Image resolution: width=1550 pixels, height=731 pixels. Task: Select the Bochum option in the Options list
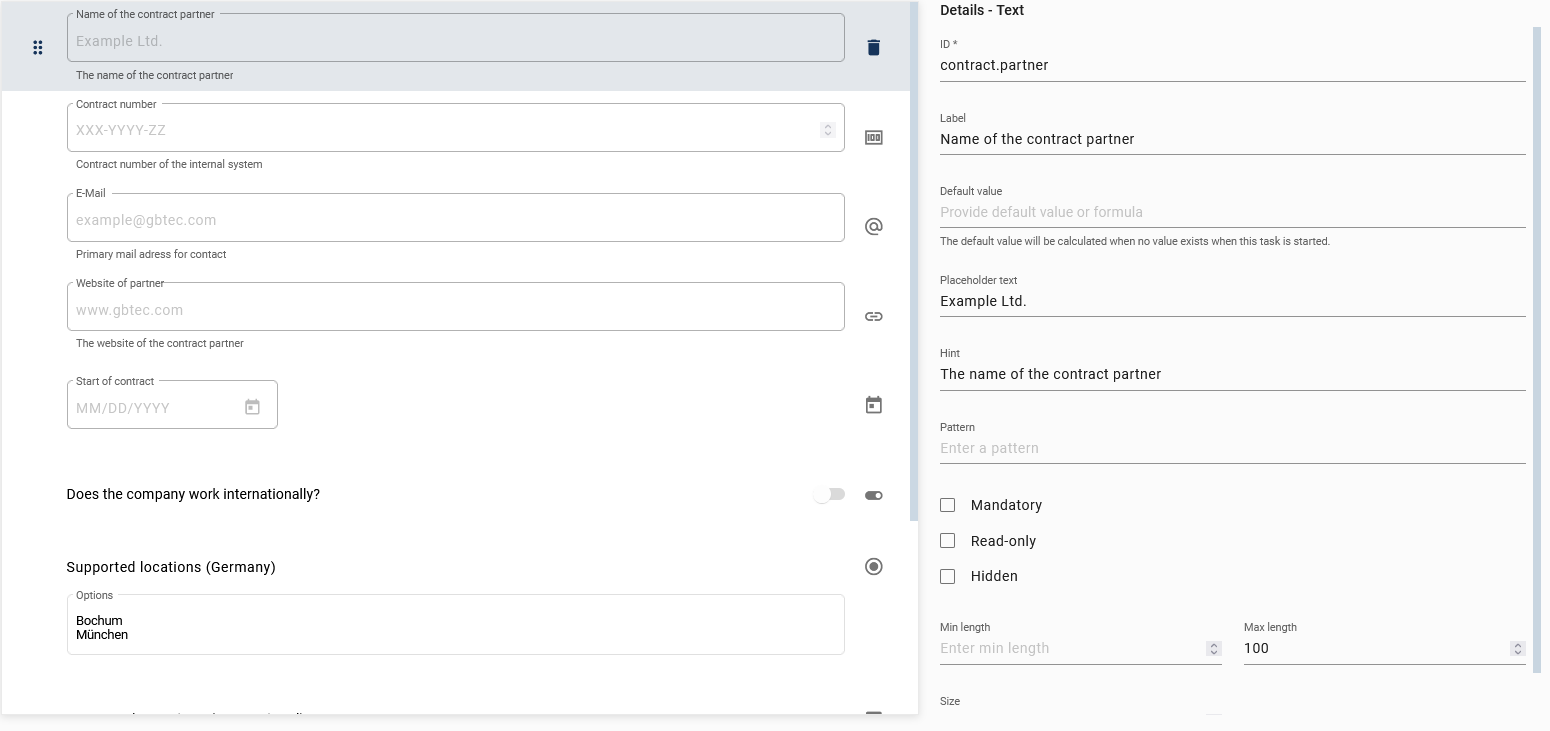pos(99,620)
